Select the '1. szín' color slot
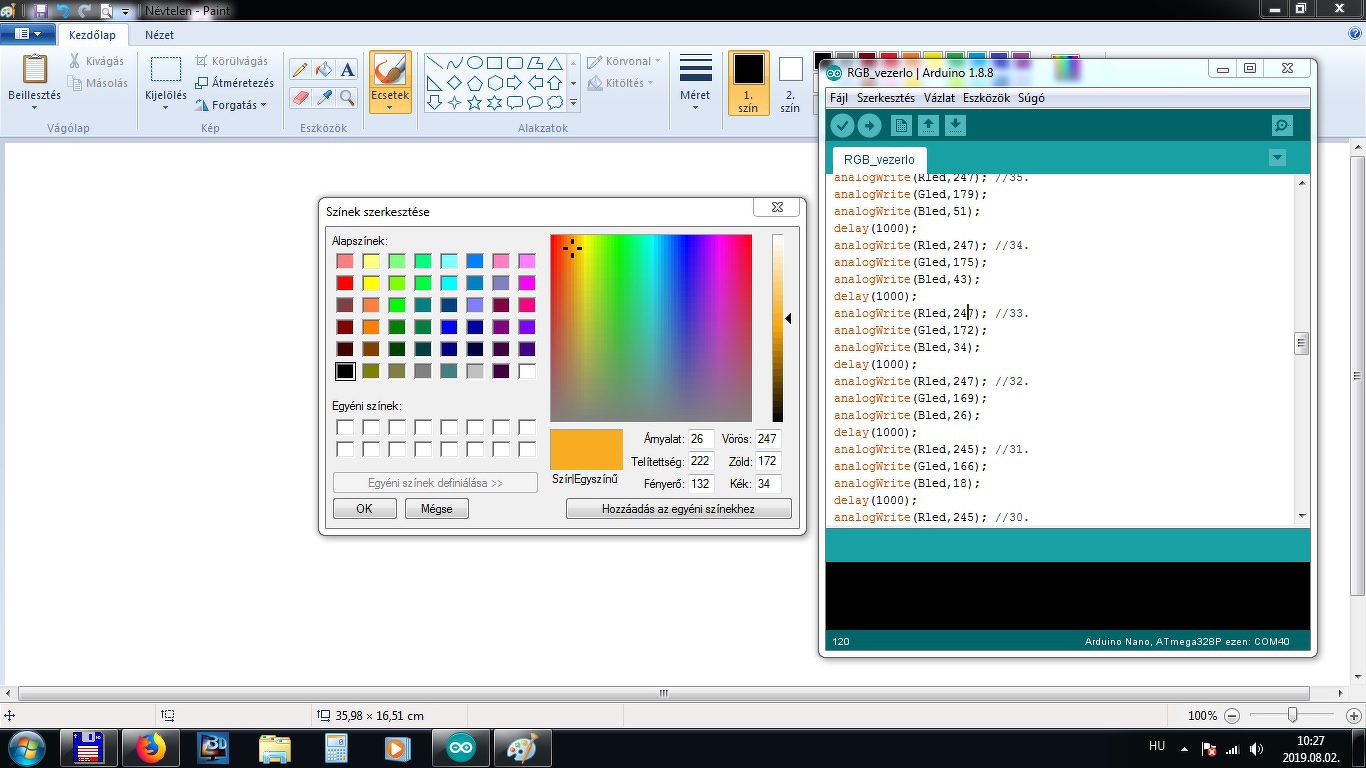 coord(748,83)
